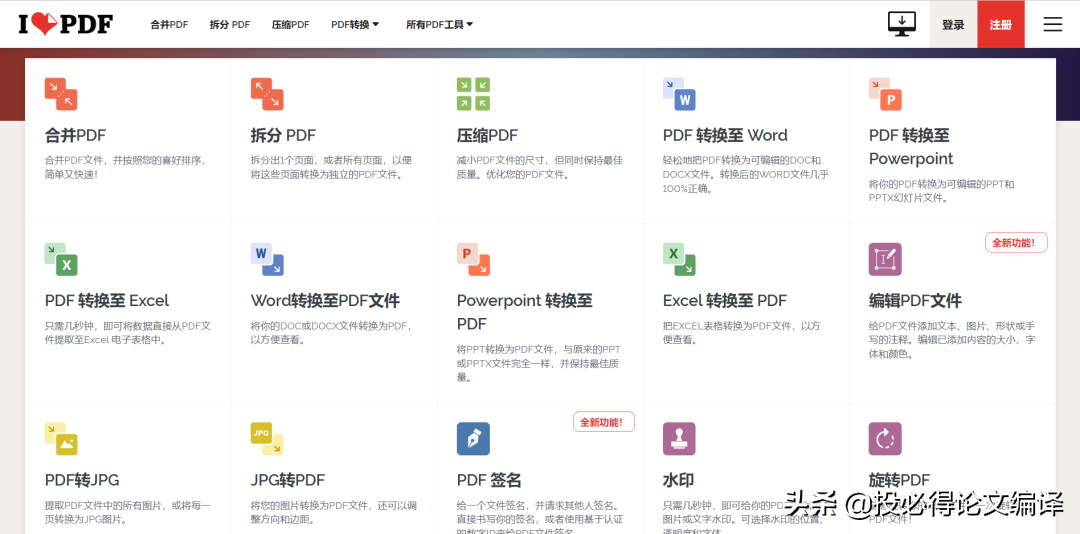Open the Excel 转换至 PDF title
The image size is (1080, 534).
(725, 300)
